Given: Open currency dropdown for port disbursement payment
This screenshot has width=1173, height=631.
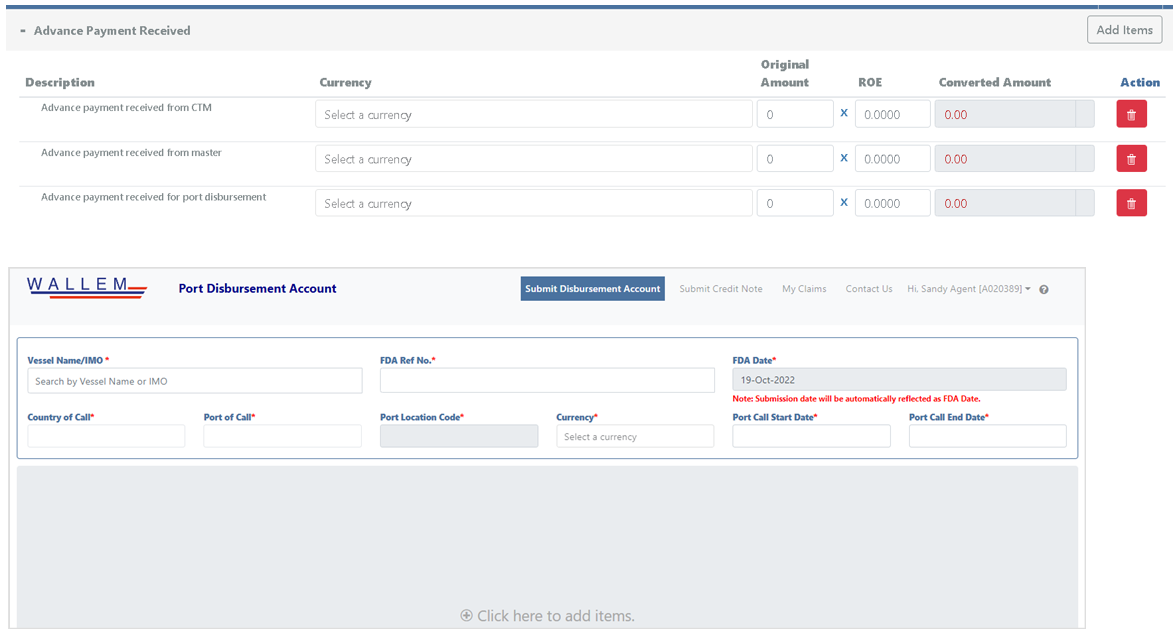Looking at the screenshot, I should coord(533,204).
